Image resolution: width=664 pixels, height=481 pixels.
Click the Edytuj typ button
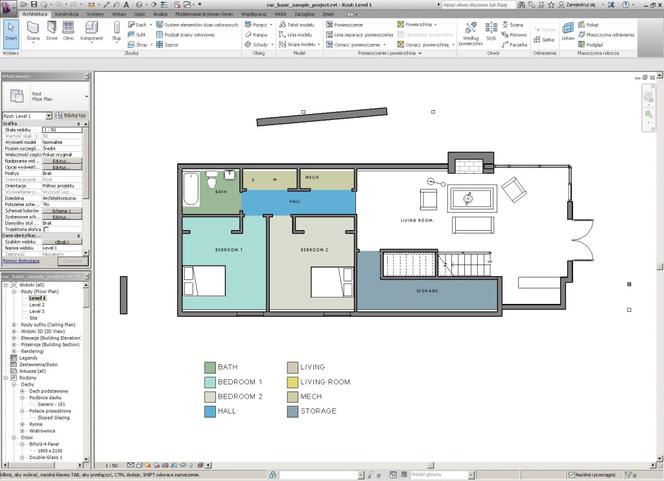(x=70, y=116)
